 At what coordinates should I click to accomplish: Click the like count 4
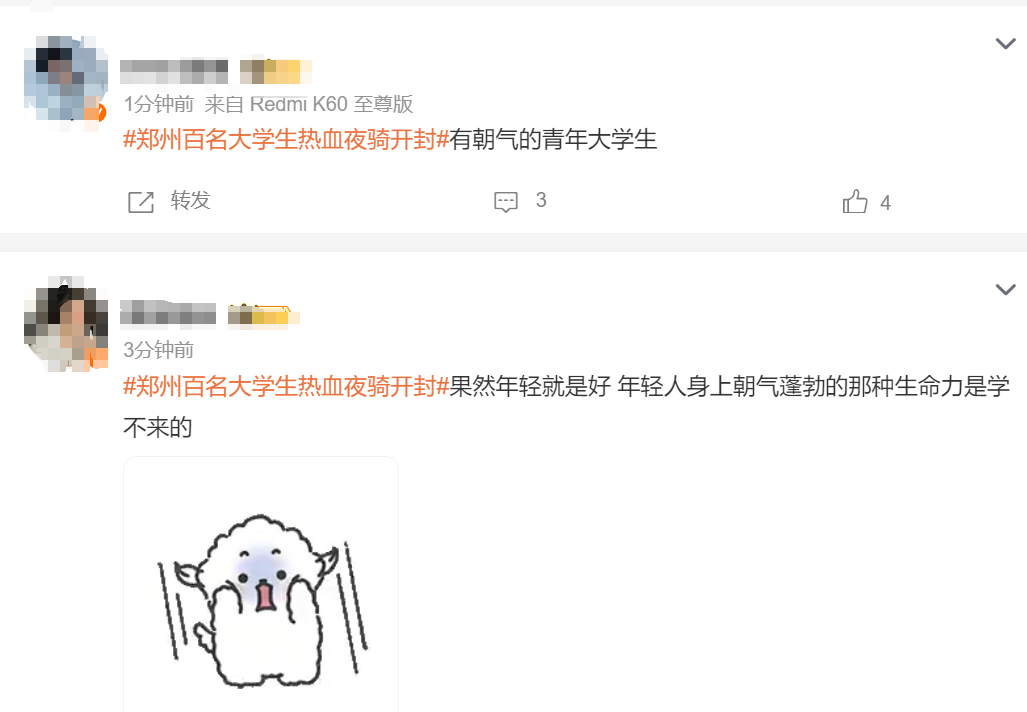(886, 203)
